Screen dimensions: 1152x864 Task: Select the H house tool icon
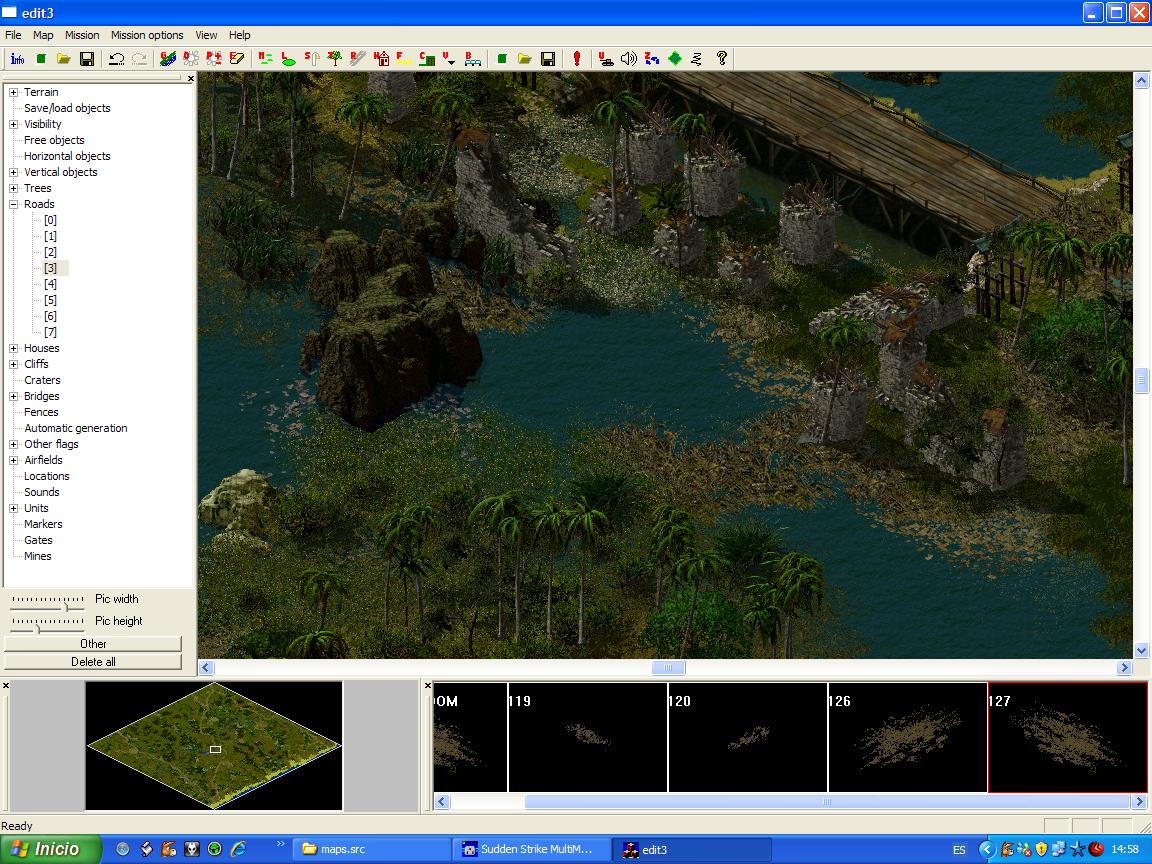tap(381, 59)
